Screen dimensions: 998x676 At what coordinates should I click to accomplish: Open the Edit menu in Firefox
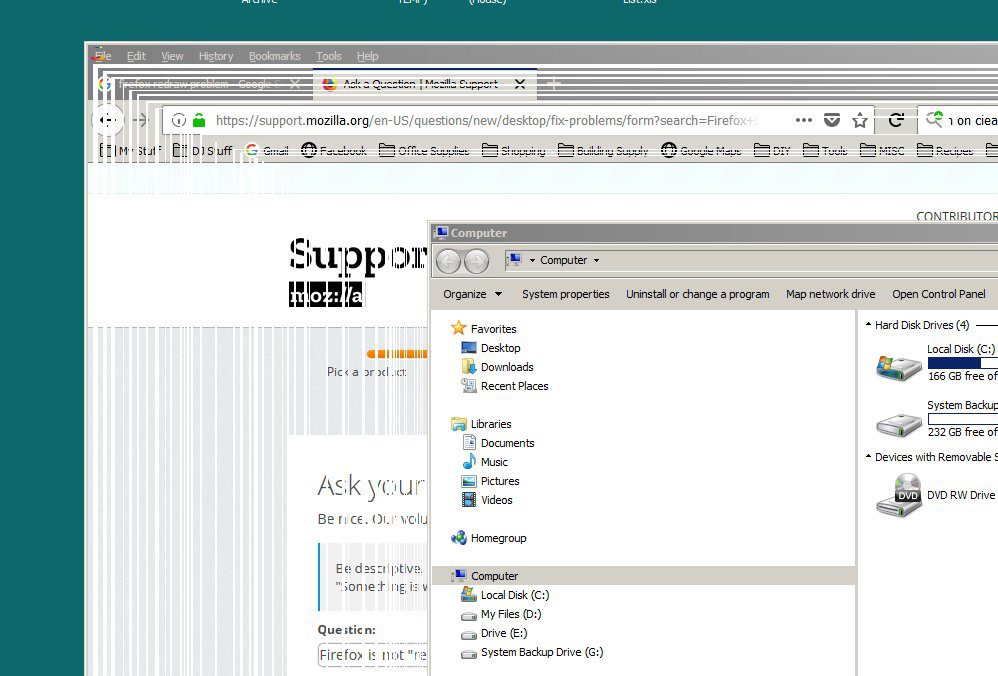pos(136,56)
